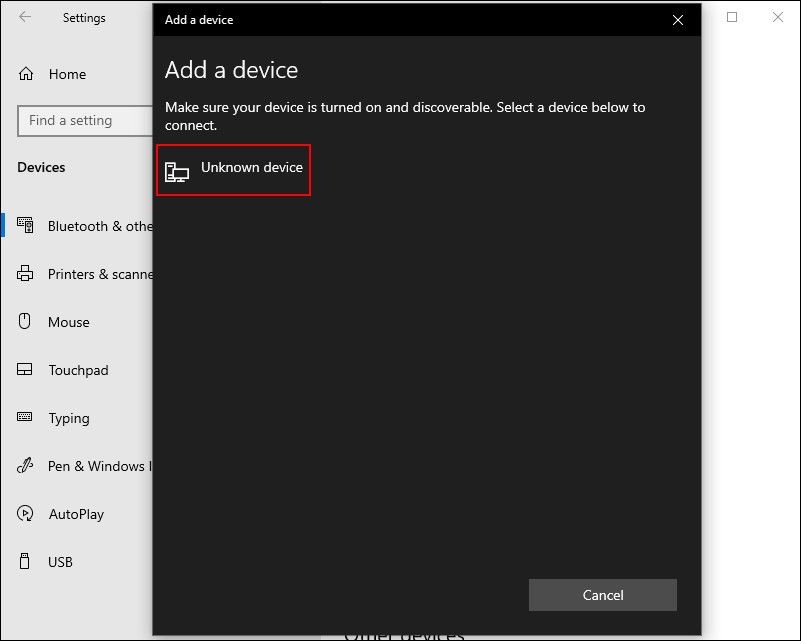Click the Bluetooth & other devices icon
Screen dimensions: 801x641
click(26, 226)
